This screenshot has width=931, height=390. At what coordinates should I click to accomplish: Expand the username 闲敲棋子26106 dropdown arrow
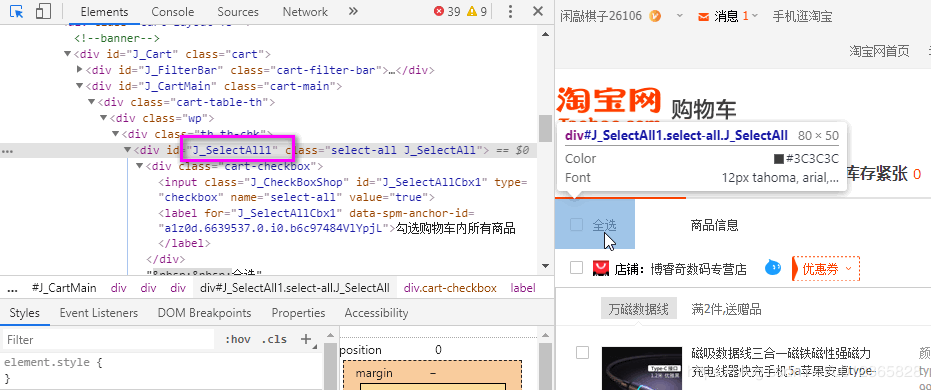click(x=680, y=15)
